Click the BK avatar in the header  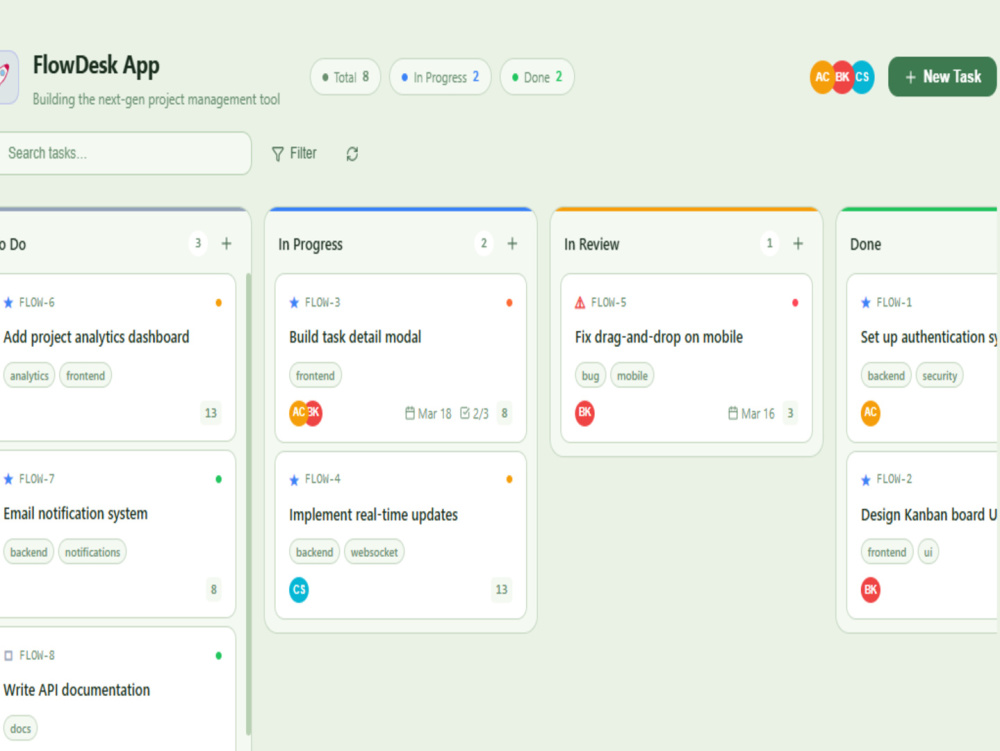(842, 77)
